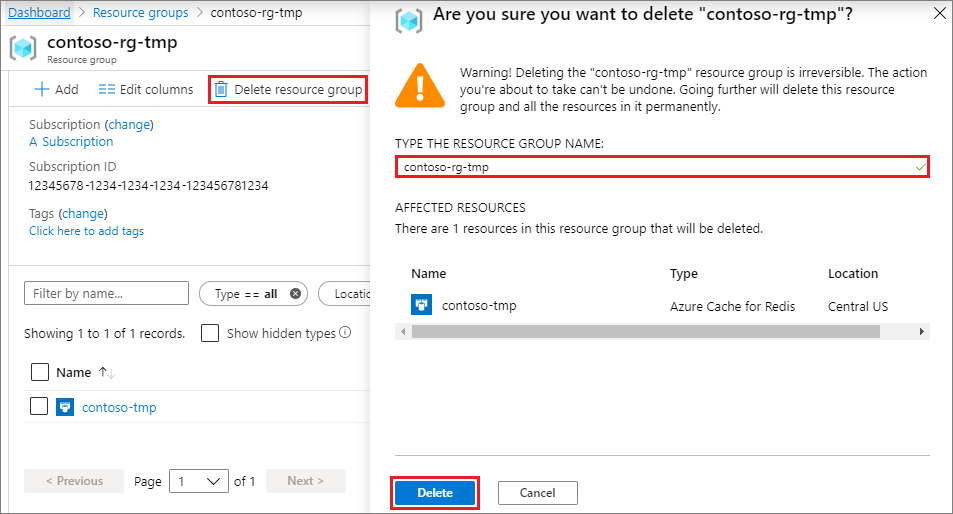
Task: Open the Page number dropdown
Action: pos(199,481)
